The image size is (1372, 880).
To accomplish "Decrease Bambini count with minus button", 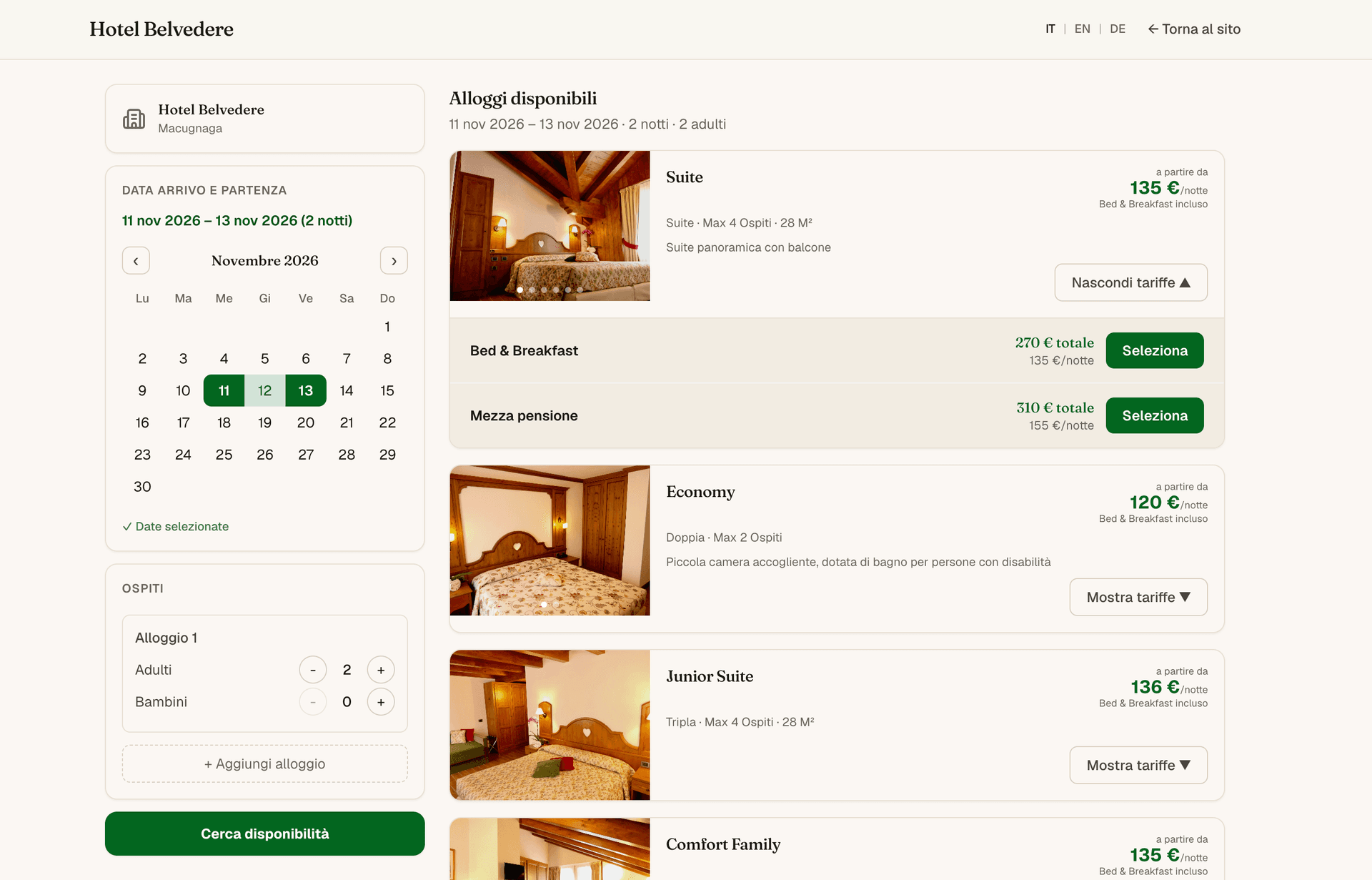I will [313, 702].
